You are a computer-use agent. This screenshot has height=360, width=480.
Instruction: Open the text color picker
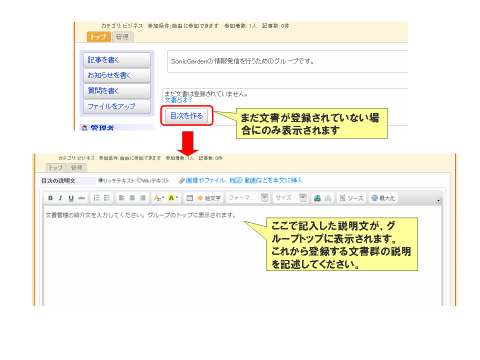point(159,198)
